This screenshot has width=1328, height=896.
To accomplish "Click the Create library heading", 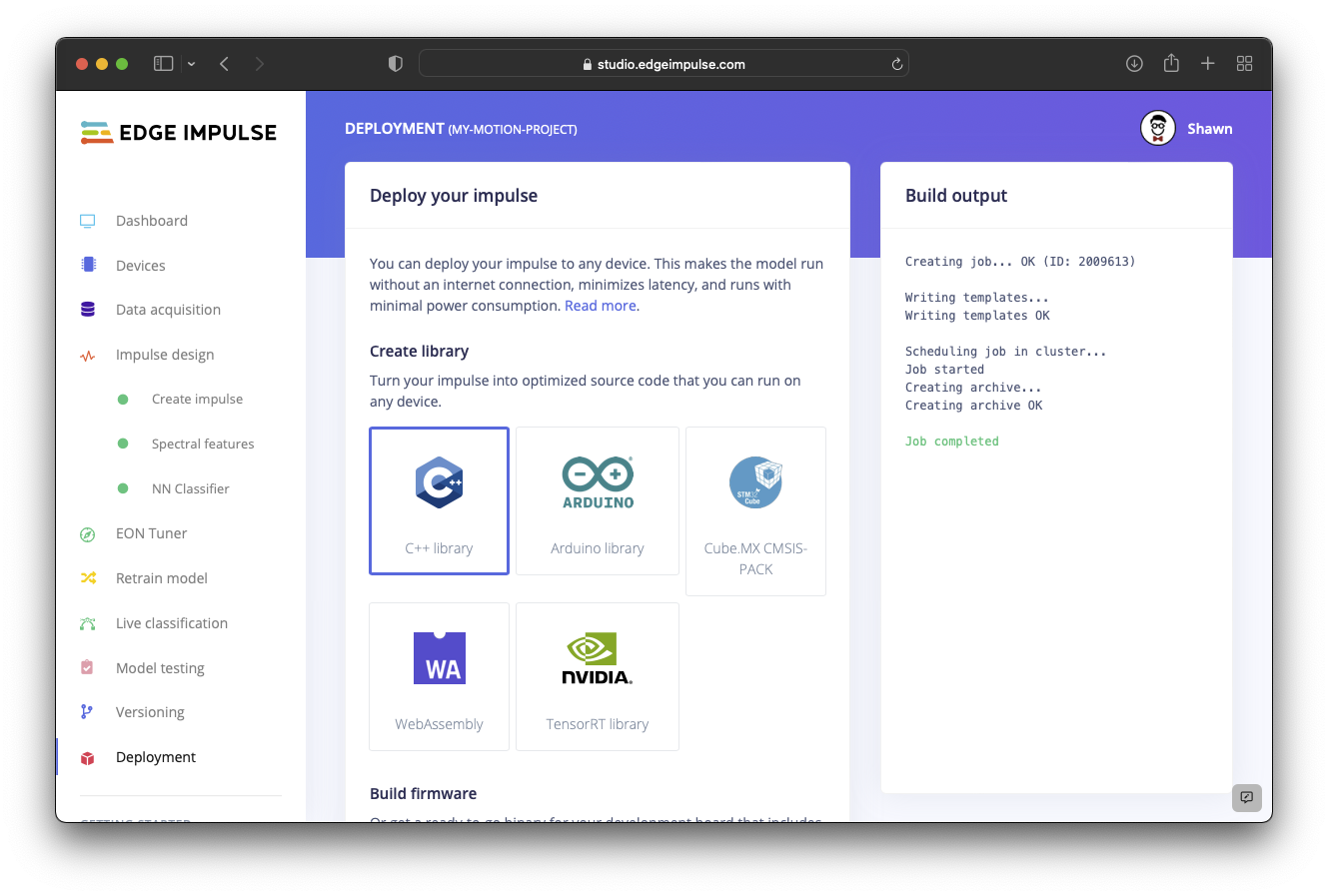I will pos(419,352).
